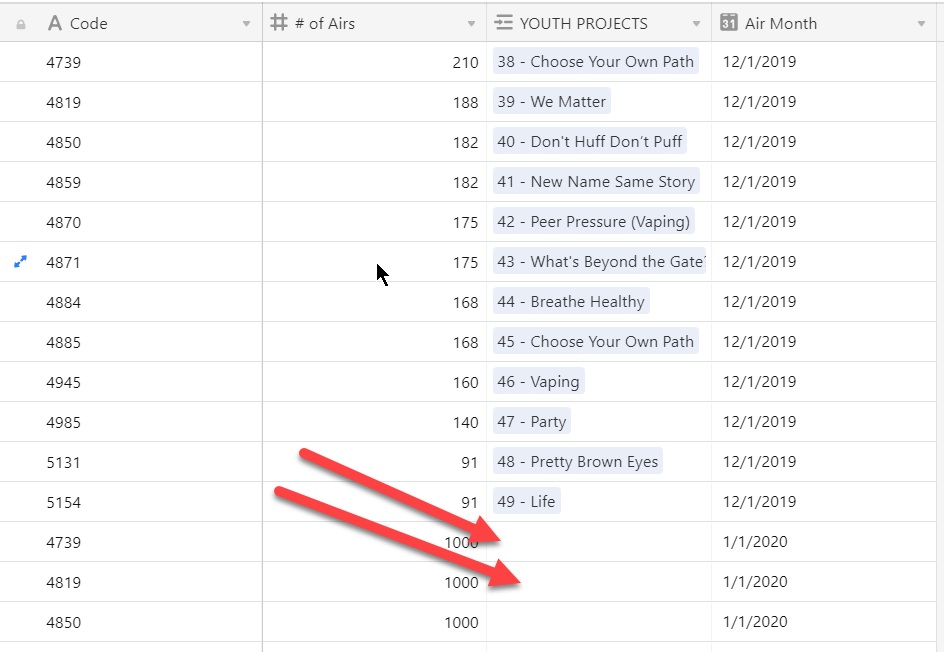Open linked record 48 - Pretty Brown Eyes
This screenshot has width=944, height=652.
[x=577, y=461]
